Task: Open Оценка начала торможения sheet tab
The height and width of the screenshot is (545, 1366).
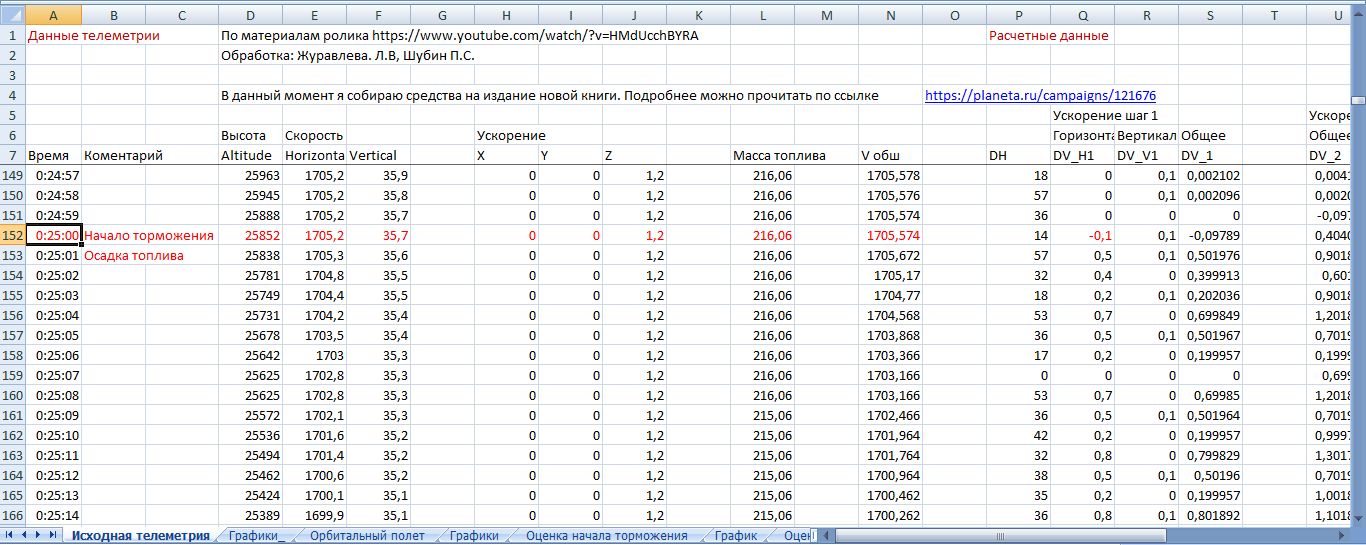Action: tap(606, 536)
